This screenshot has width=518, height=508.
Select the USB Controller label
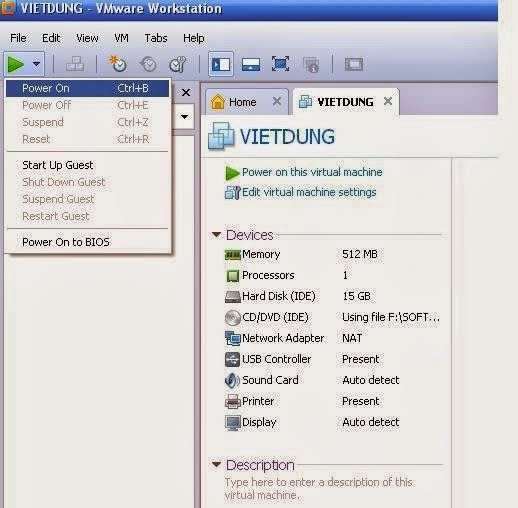coord(277,359)
